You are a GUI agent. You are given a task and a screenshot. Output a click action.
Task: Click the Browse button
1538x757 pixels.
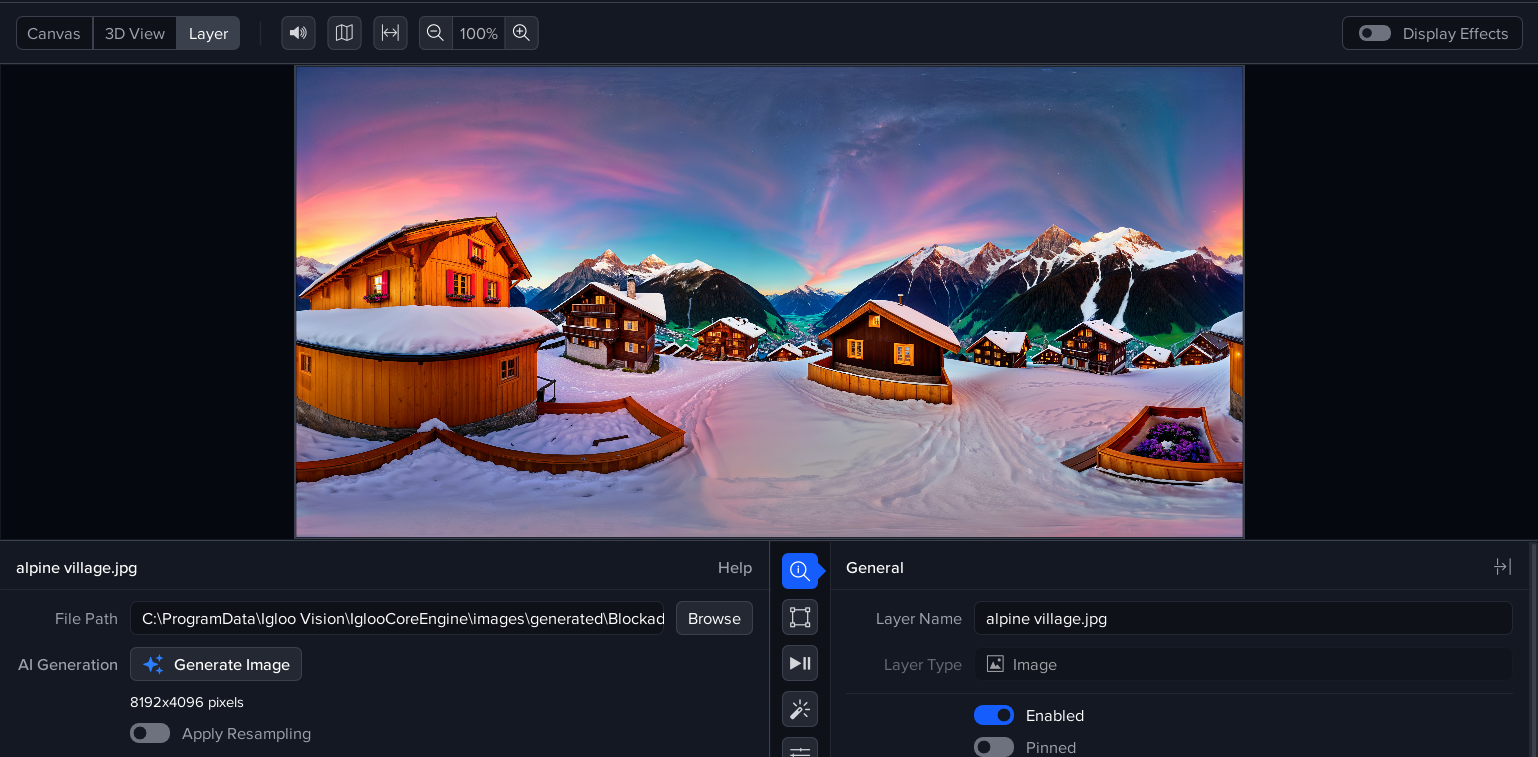714,618
